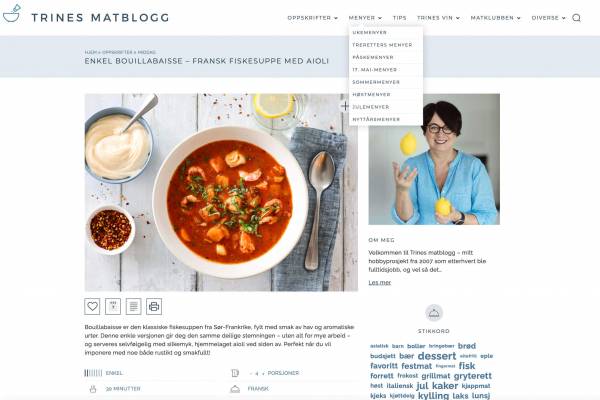Increase portions with the plus stepper

coord(263,373)
